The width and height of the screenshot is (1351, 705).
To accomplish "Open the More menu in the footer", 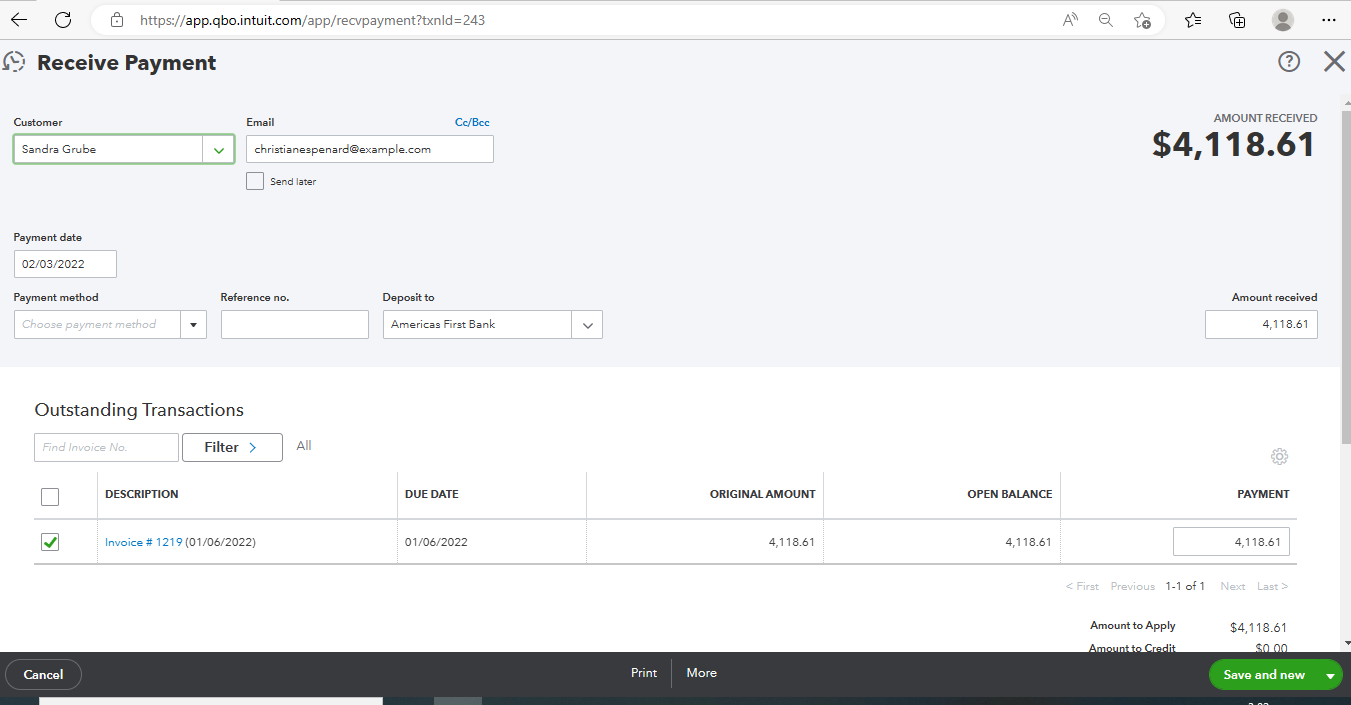I will (701, 673).
